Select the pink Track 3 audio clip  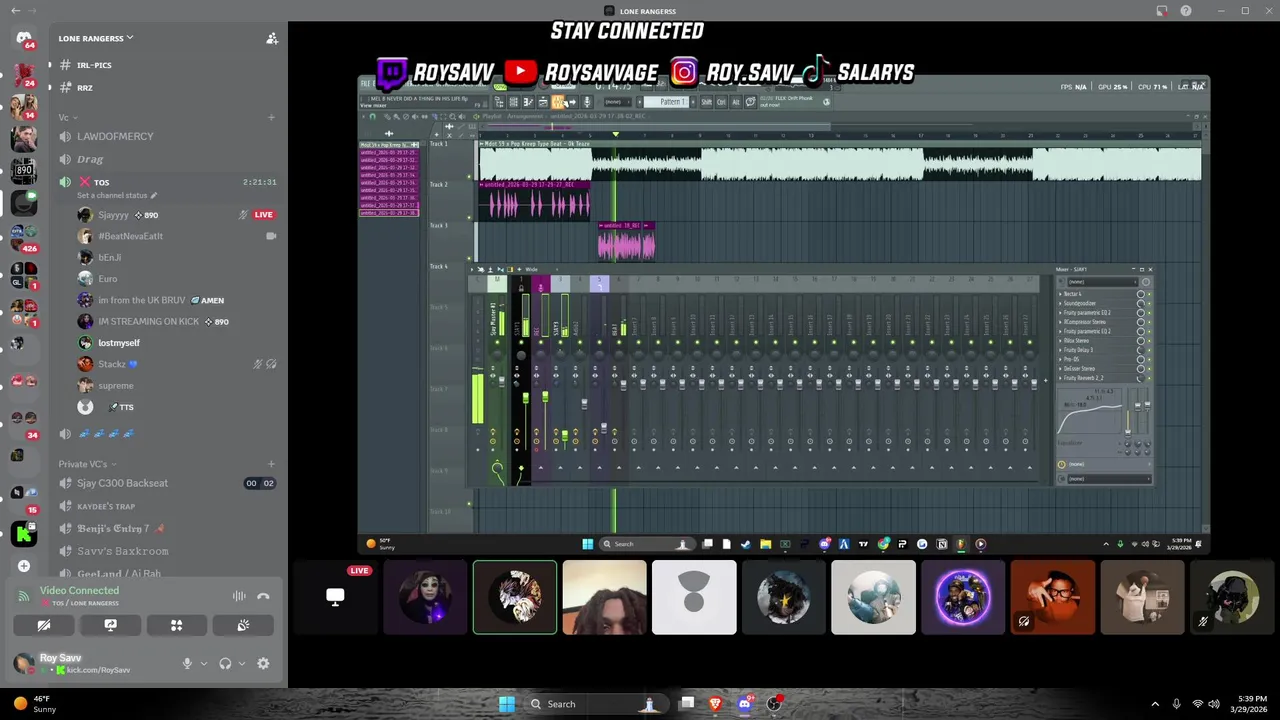tap(626, 241)
